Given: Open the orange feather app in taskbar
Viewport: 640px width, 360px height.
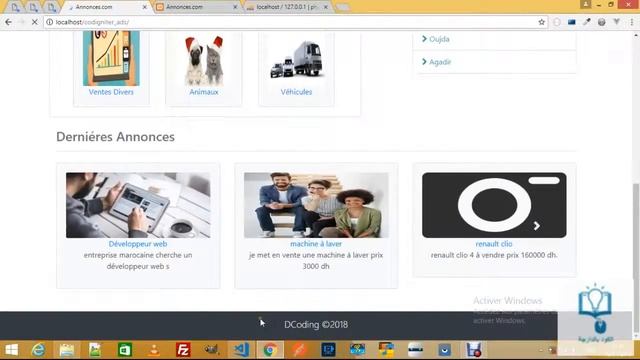Looking at the screenshot, I should 299,350.
